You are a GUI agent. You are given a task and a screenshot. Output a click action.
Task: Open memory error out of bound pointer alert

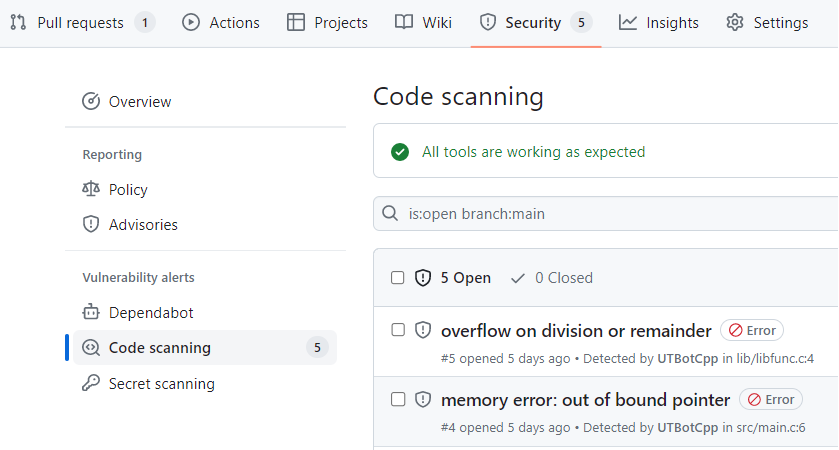pyautogui.click(x=585, y=400)
